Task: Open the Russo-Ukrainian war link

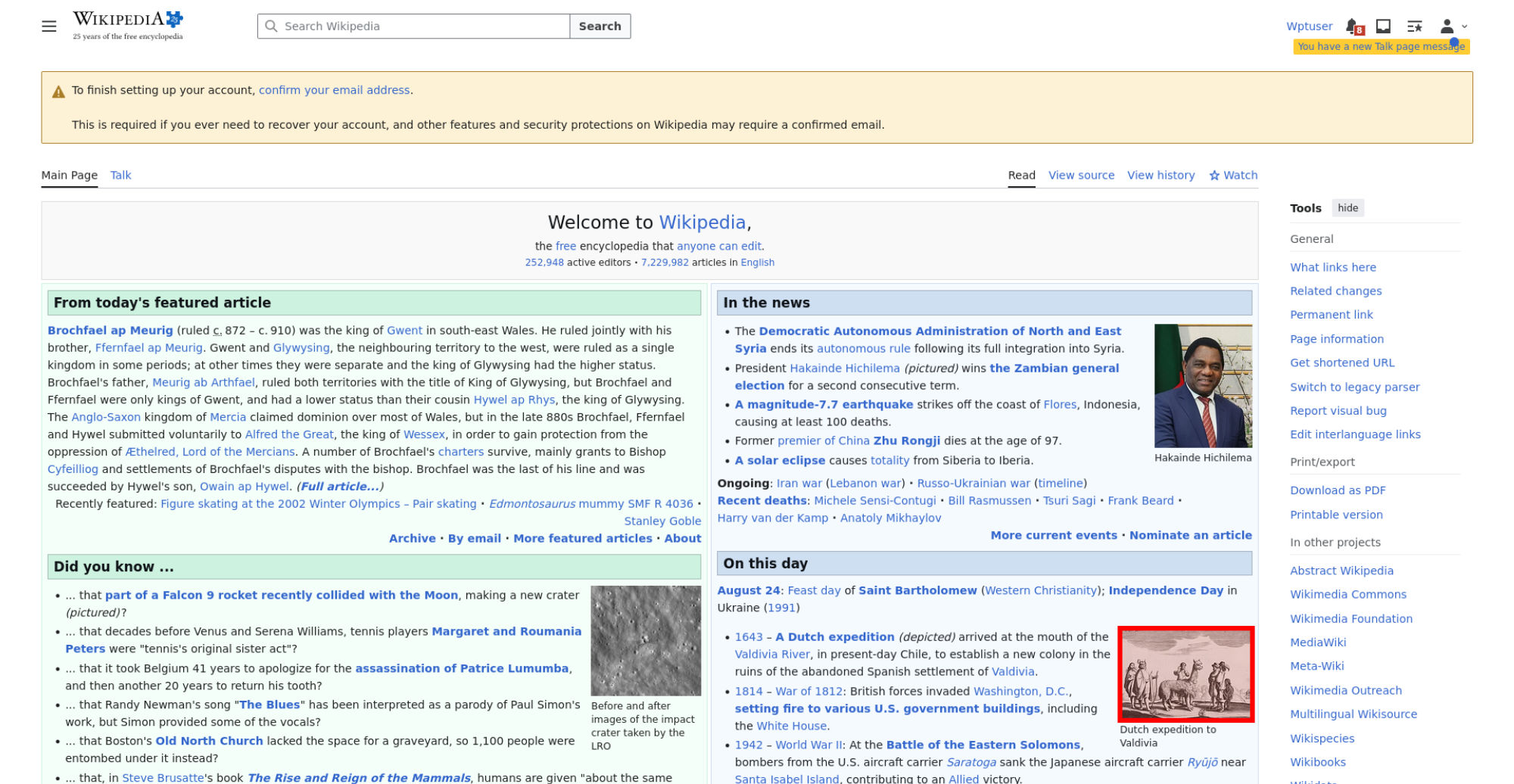Action: coord(974,484)
